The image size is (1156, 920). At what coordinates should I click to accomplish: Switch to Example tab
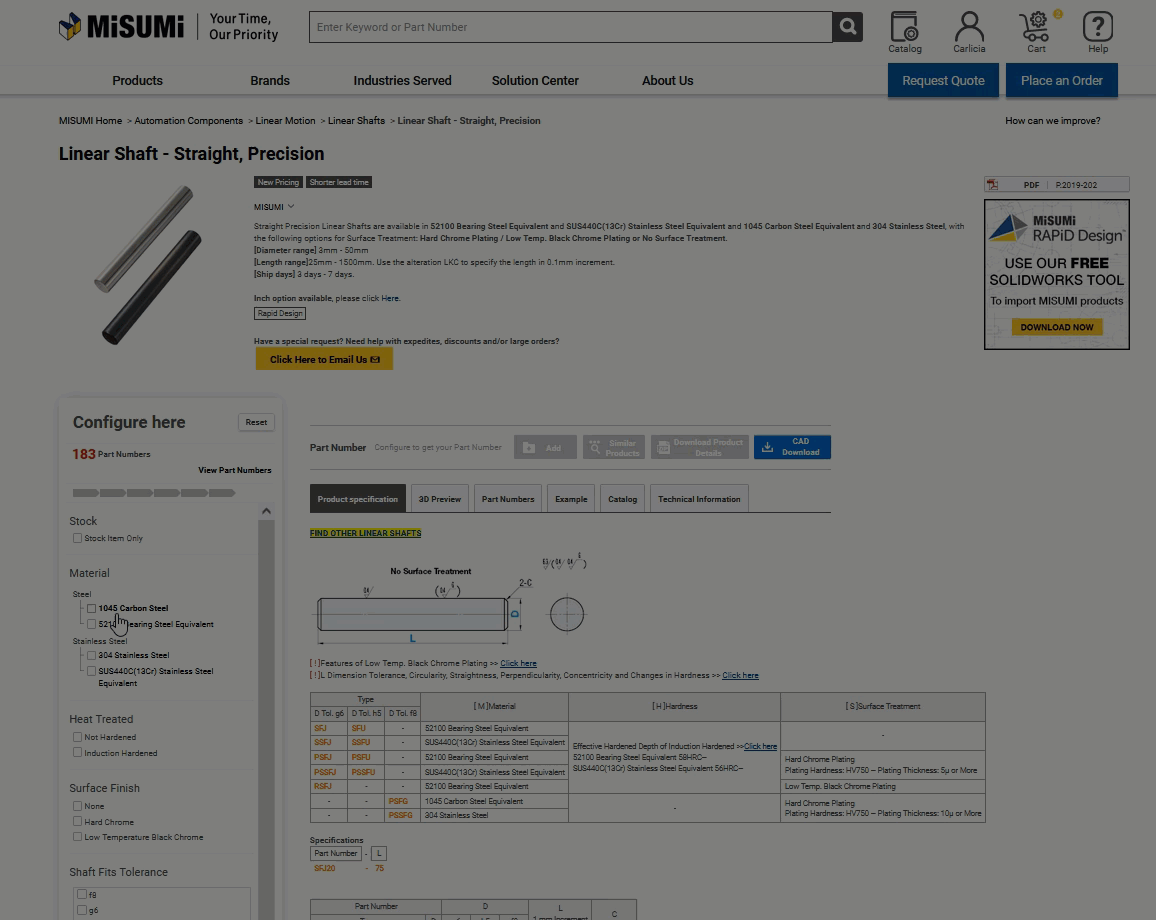pos(571,499)
